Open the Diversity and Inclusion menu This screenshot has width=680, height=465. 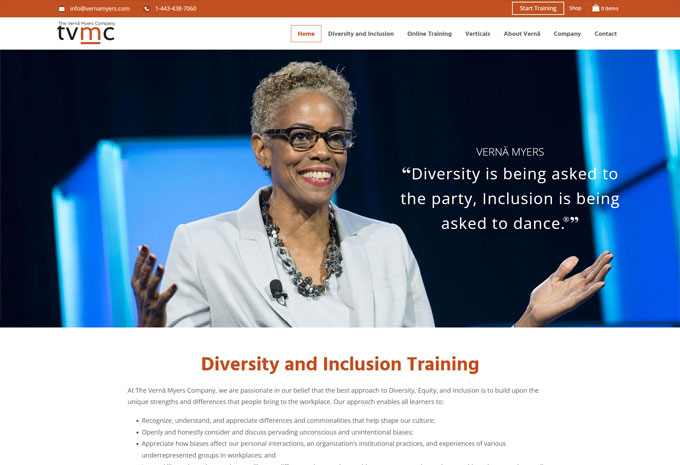[361, 34]
